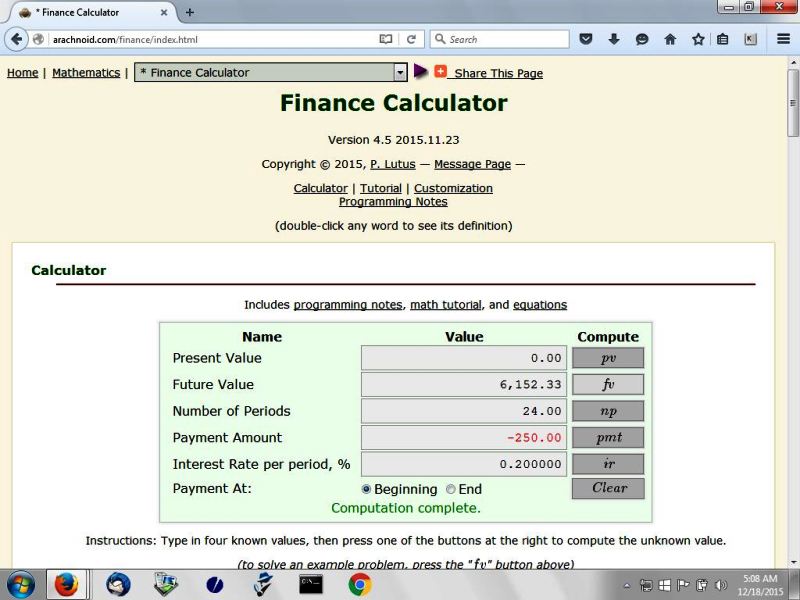Open the Firefox hamburger menu
Image resolution: width=800 pixels, height=600 pixels.
point(783,39)
